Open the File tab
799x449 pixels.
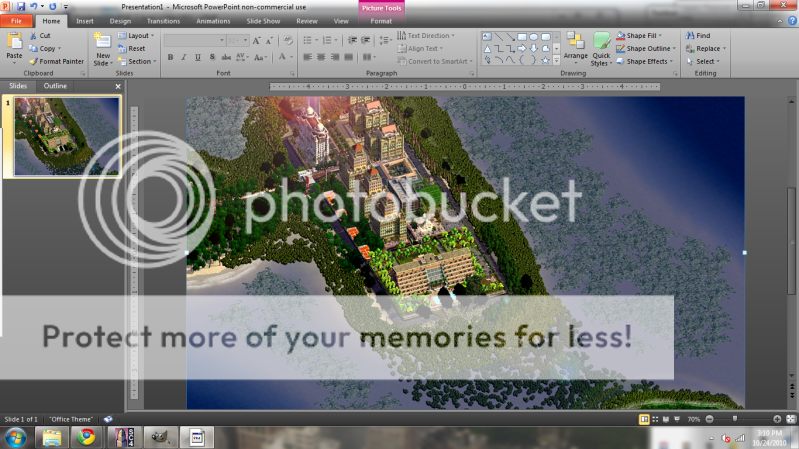(x=16, y=21)
